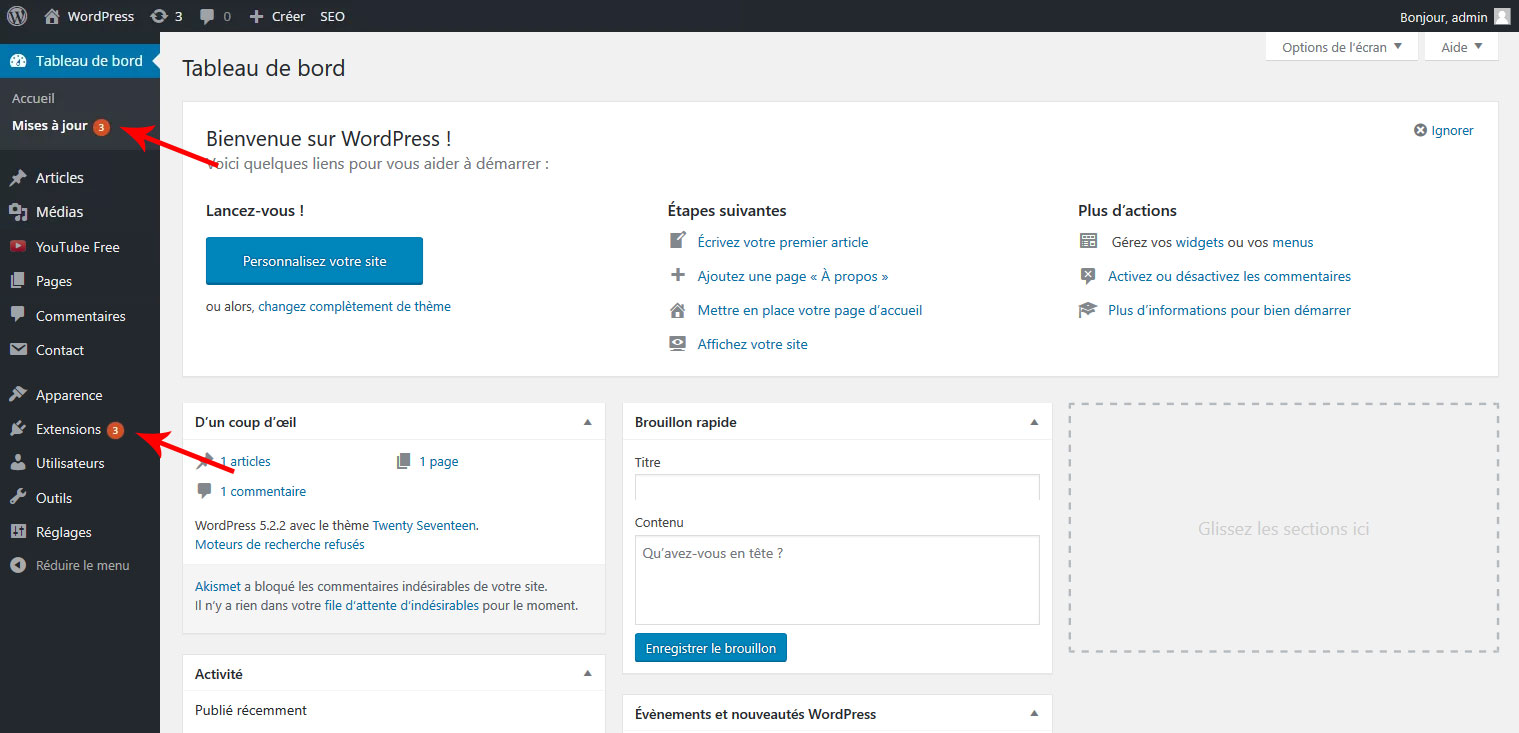
Task: Open file d'attente d'indésirables link
Action: click(402, 605)
